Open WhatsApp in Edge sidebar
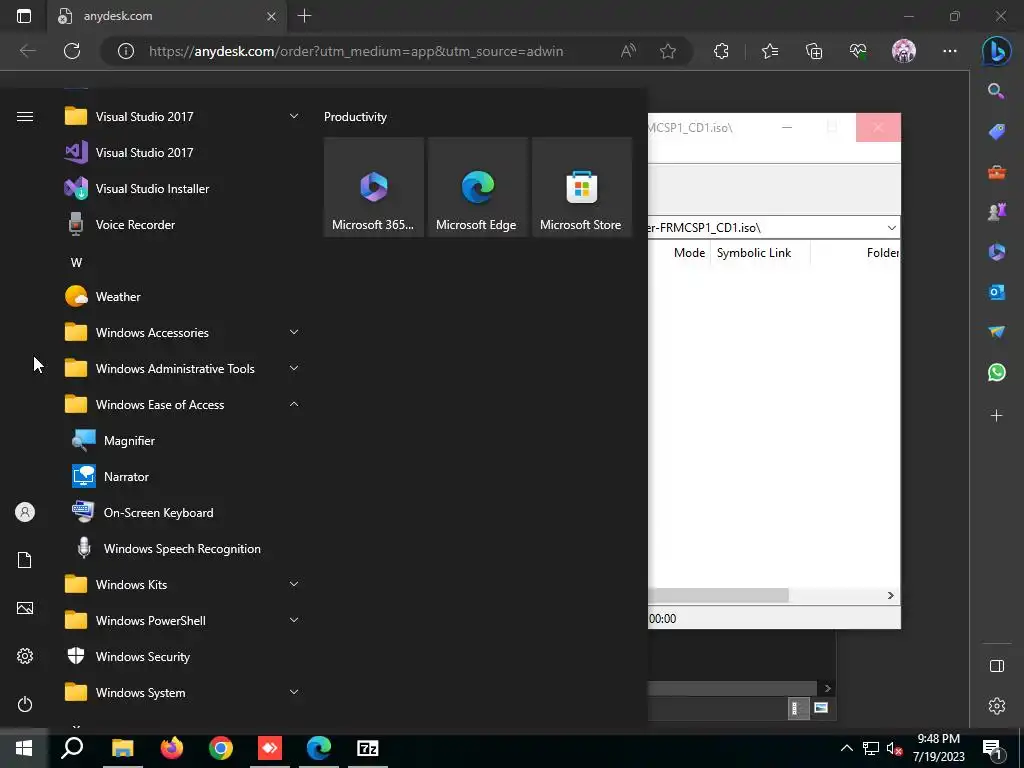Image resolution: width=1024 pixels, height=768 pixels. click(997, 372)
